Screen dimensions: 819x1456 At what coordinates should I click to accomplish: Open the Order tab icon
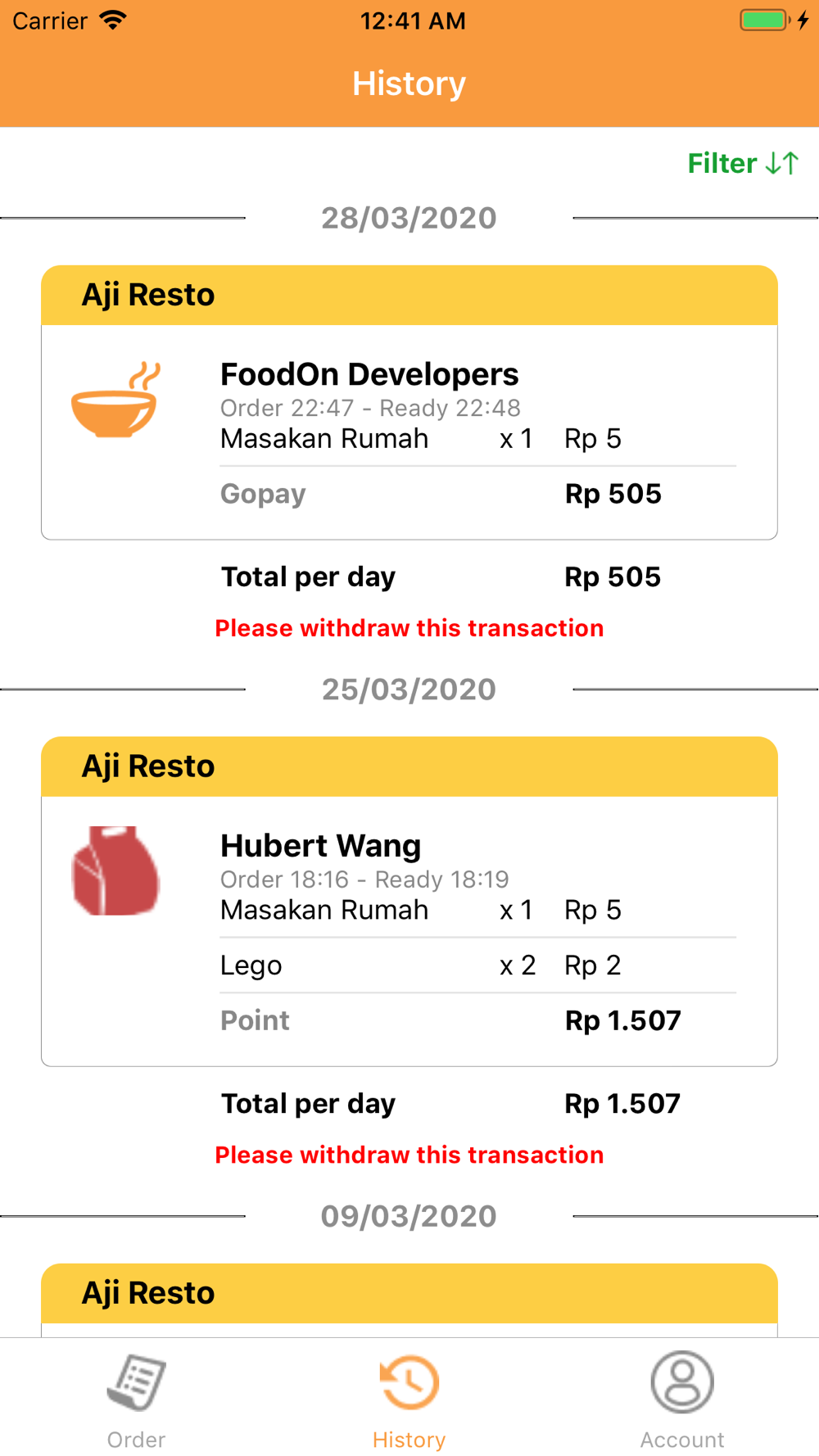pos(136,1383)
